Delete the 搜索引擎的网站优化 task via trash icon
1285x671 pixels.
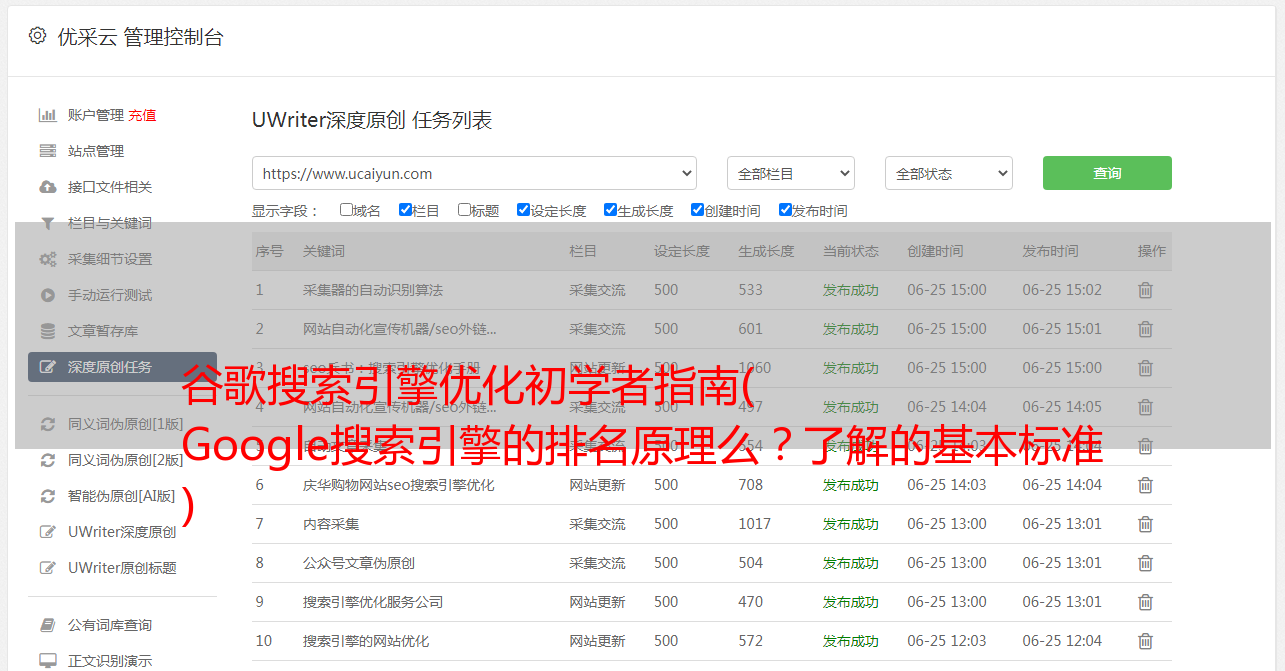tap(1146, 641)
